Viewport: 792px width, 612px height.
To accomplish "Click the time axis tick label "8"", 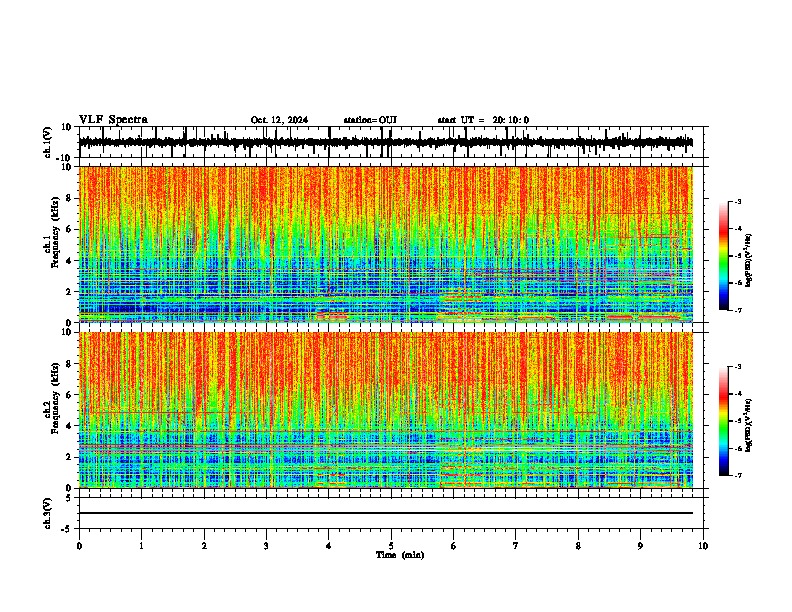I will (578, 546).
